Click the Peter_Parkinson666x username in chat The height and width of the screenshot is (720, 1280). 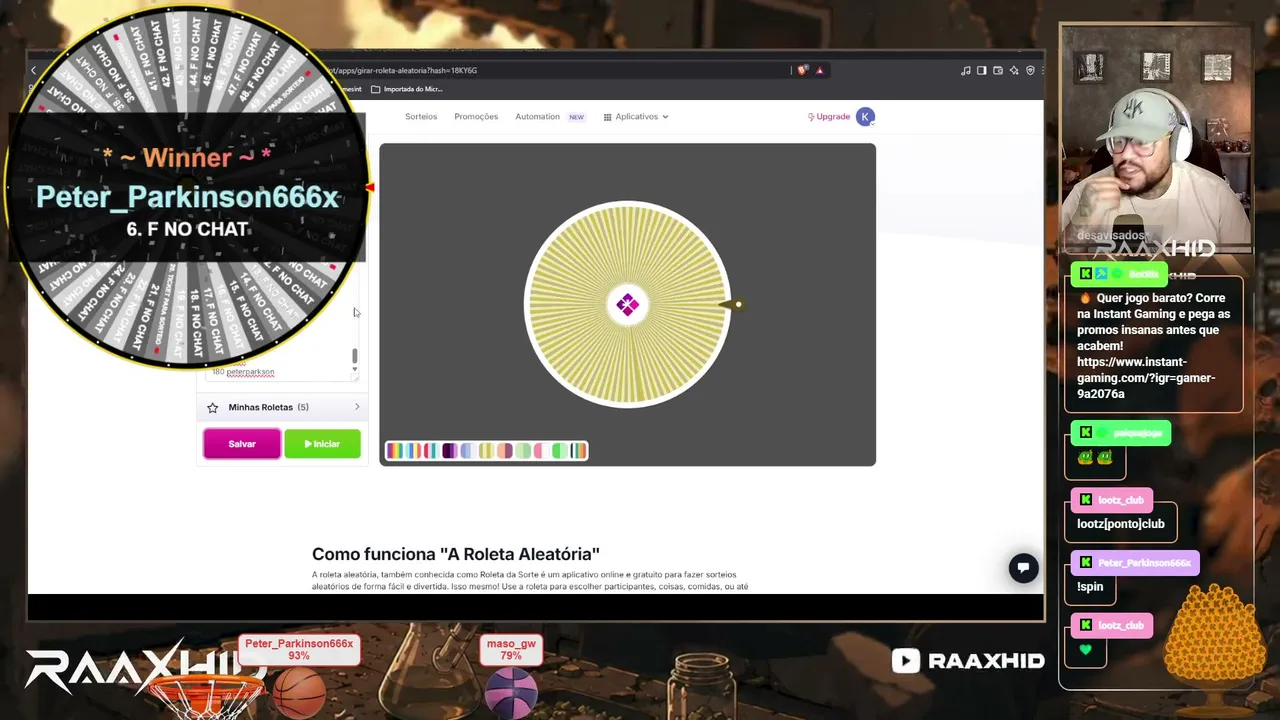[1144, 563]
